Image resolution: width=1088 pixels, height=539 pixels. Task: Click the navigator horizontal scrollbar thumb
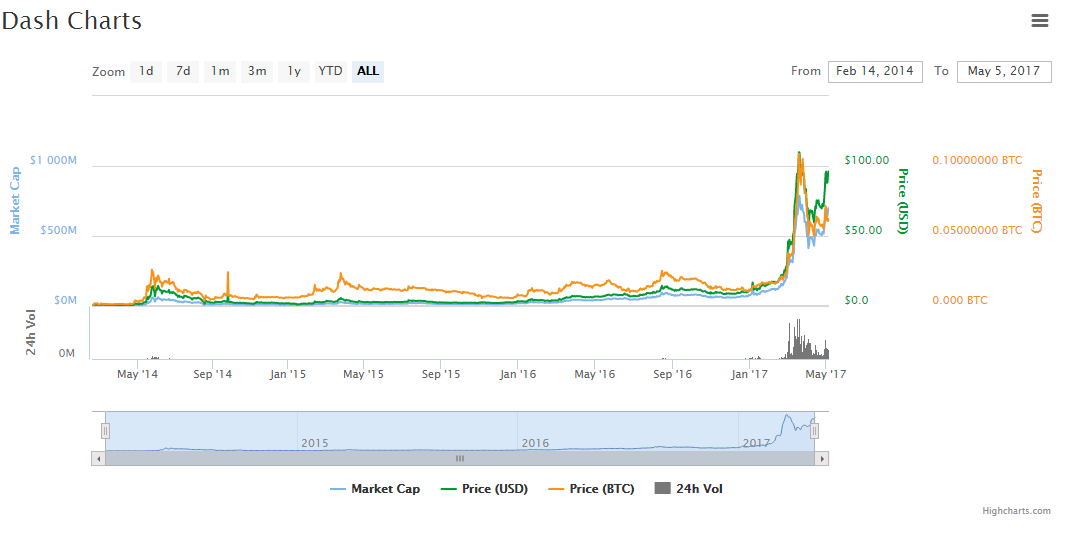pos(460,458)
